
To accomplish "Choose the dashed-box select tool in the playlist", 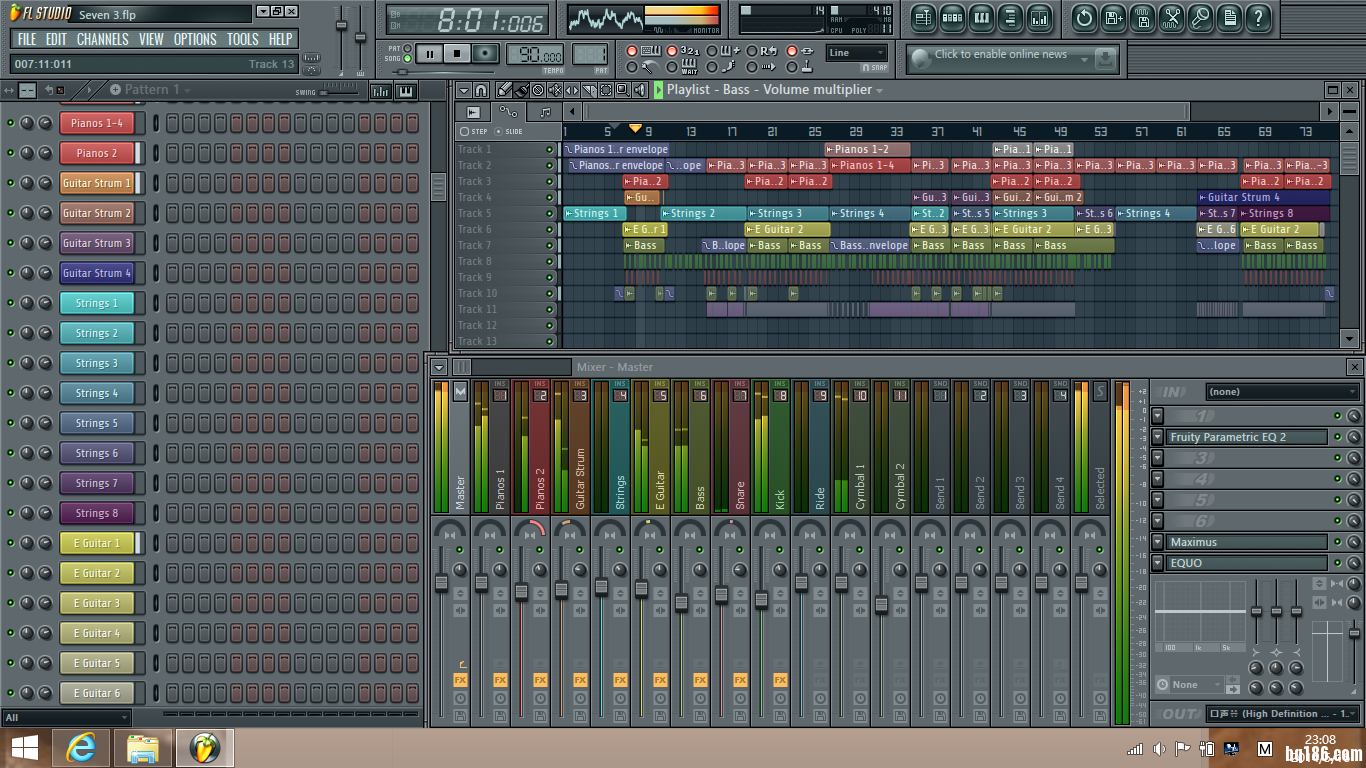I will point(605,90).
